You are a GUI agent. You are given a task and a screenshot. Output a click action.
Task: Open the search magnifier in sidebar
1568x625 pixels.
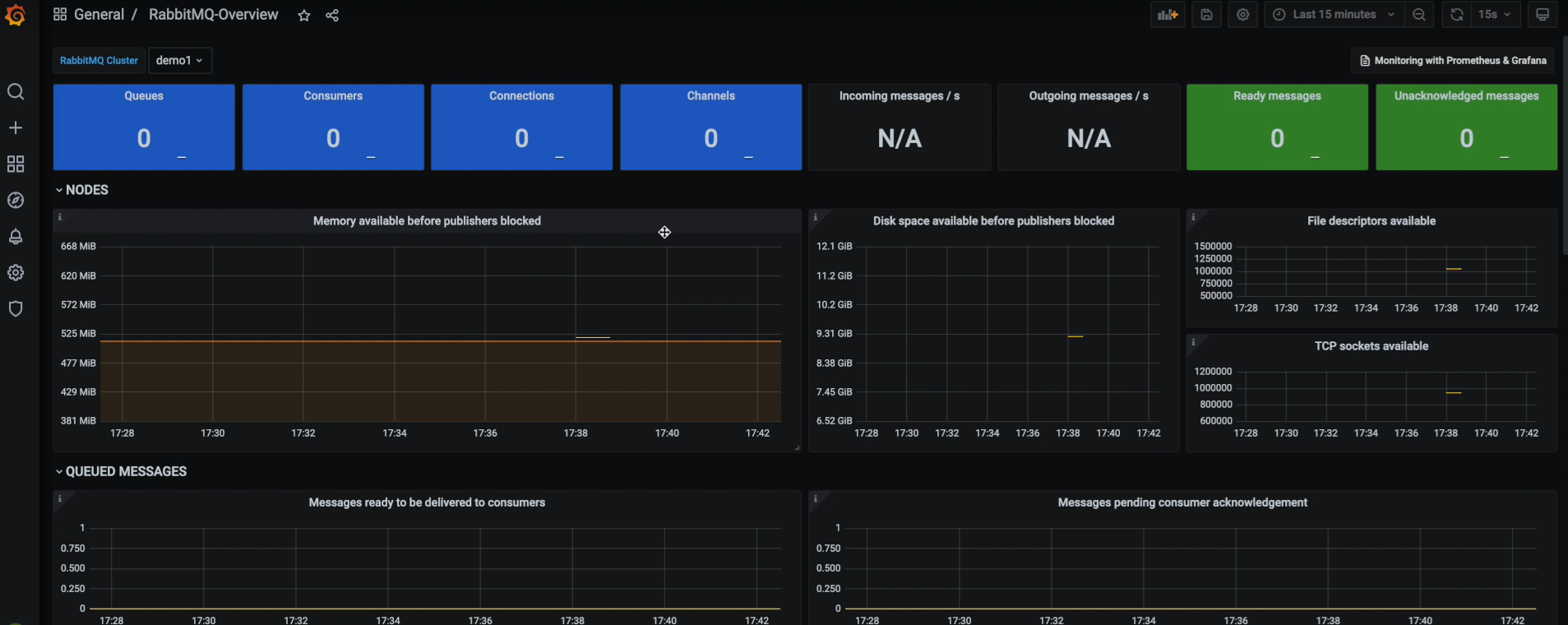tap(16, 91)
